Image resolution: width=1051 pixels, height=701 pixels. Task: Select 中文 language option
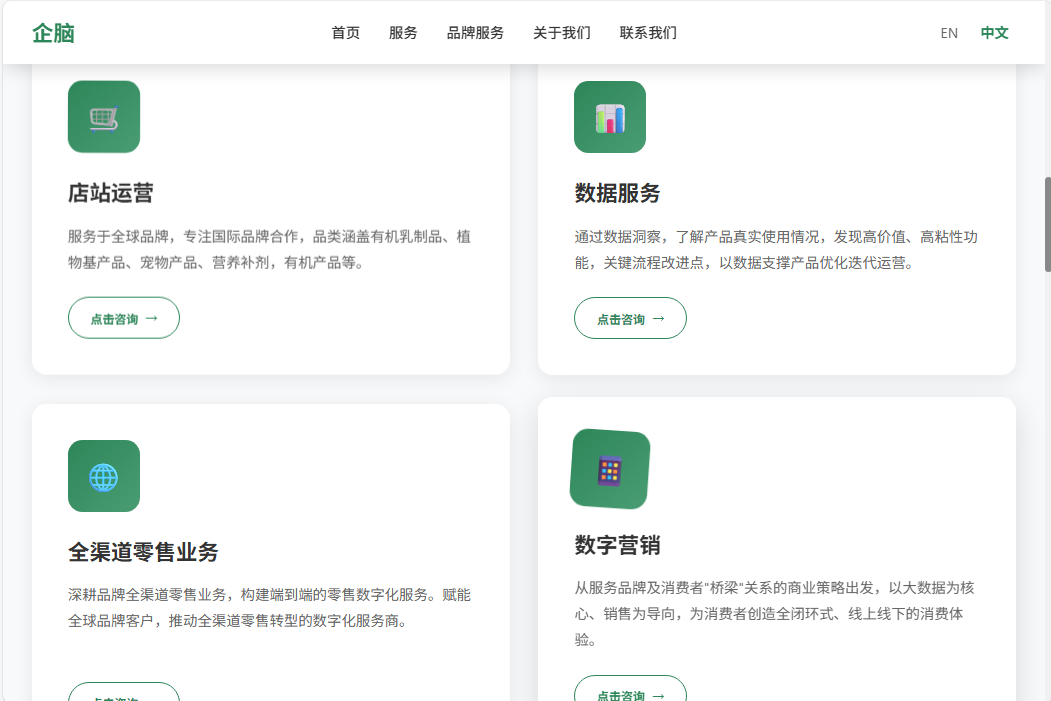coord(994,33)
